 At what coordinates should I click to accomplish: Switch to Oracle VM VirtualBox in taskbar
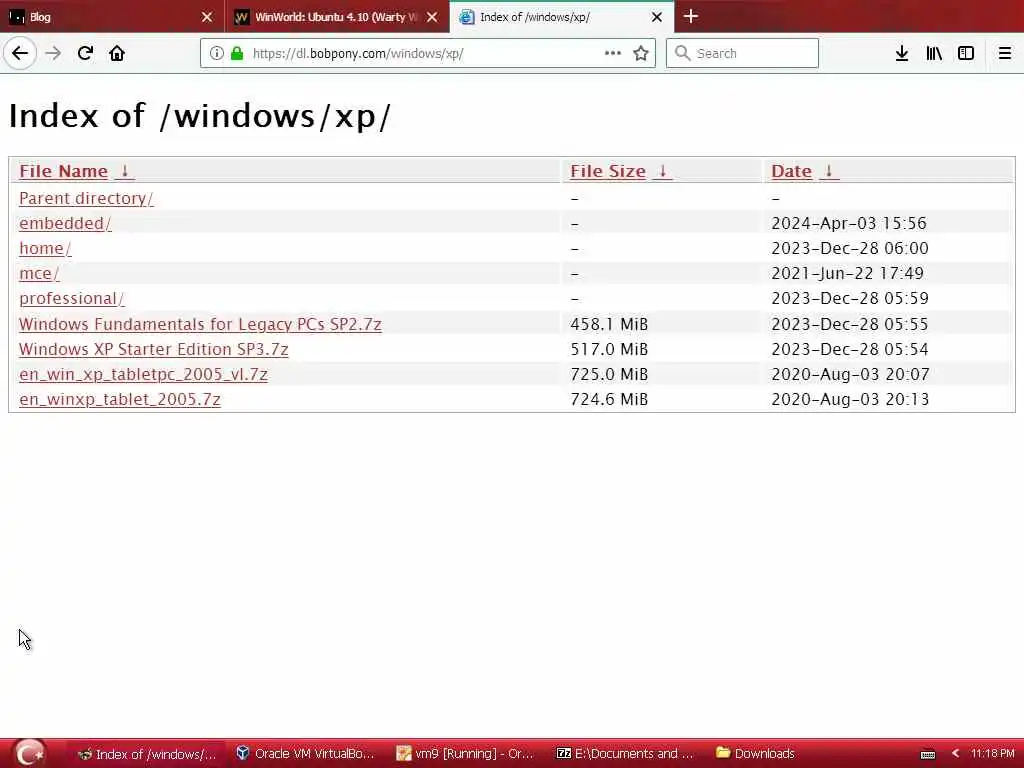[306, 754]
